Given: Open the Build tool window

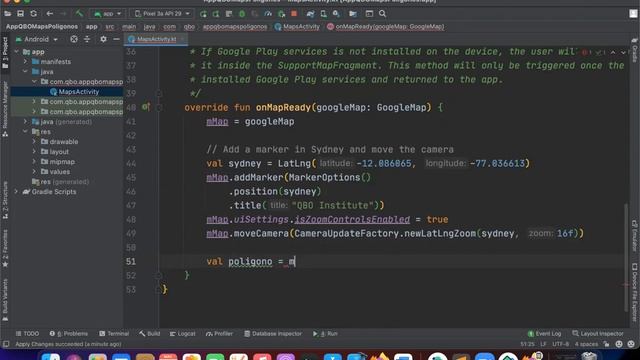Looking at the screenshot, I should coord(149,334).
